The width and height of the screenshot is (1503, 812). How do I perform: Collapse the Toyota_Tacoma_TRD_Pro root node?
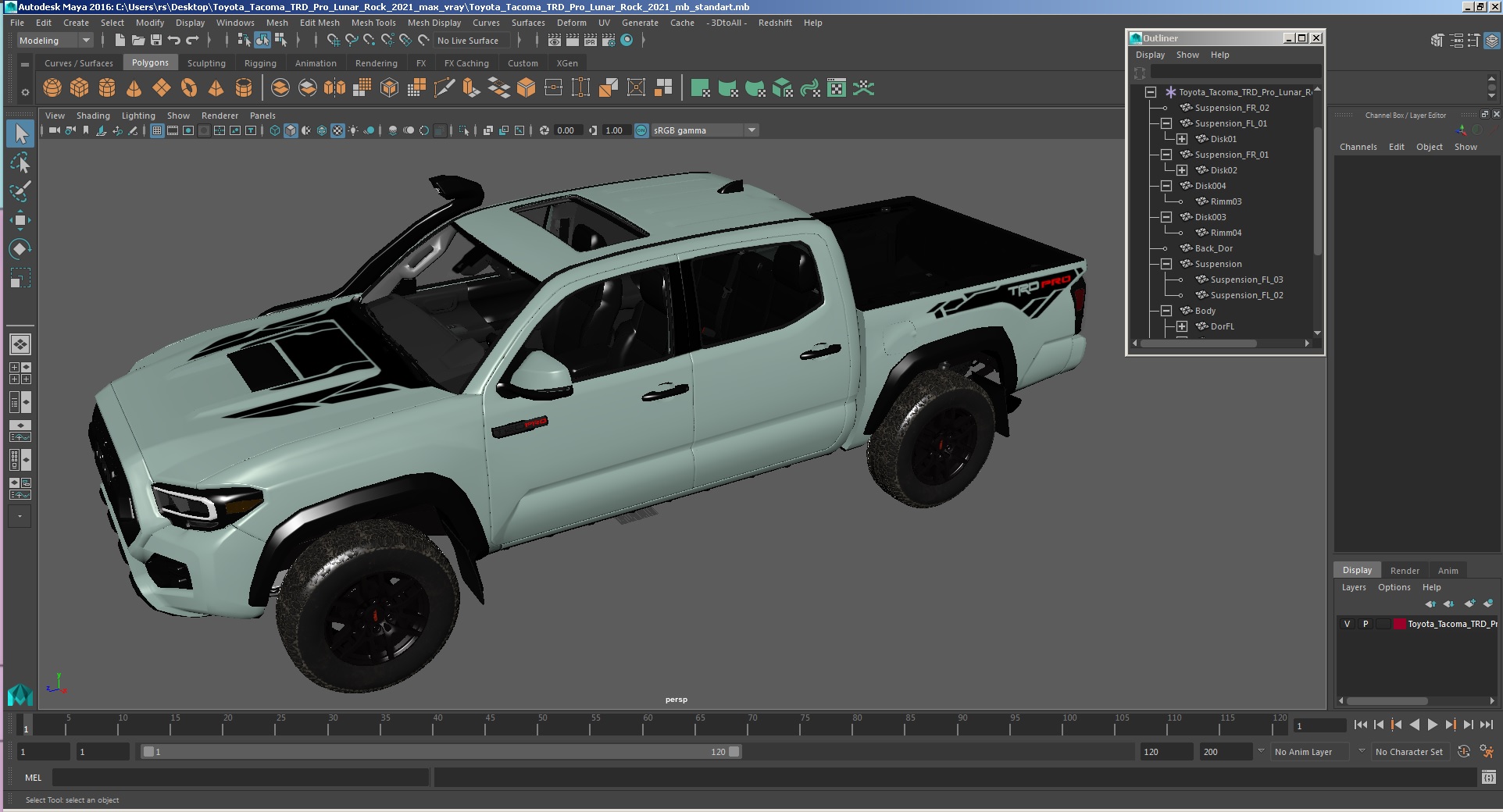(x=1151, y=92)
